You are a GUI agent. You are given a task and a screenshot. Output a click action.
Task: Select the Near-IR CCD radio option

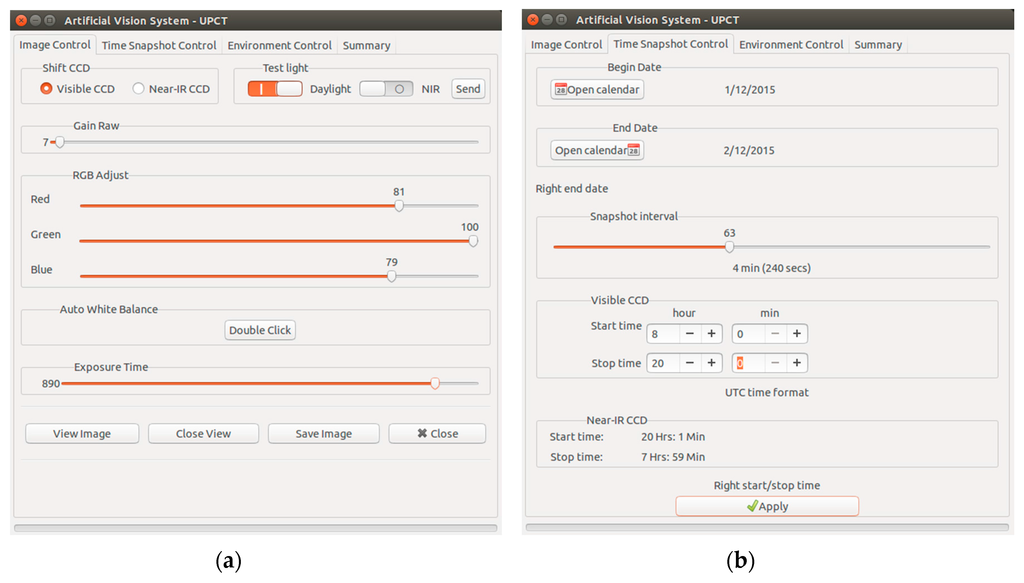click(139, 89)
